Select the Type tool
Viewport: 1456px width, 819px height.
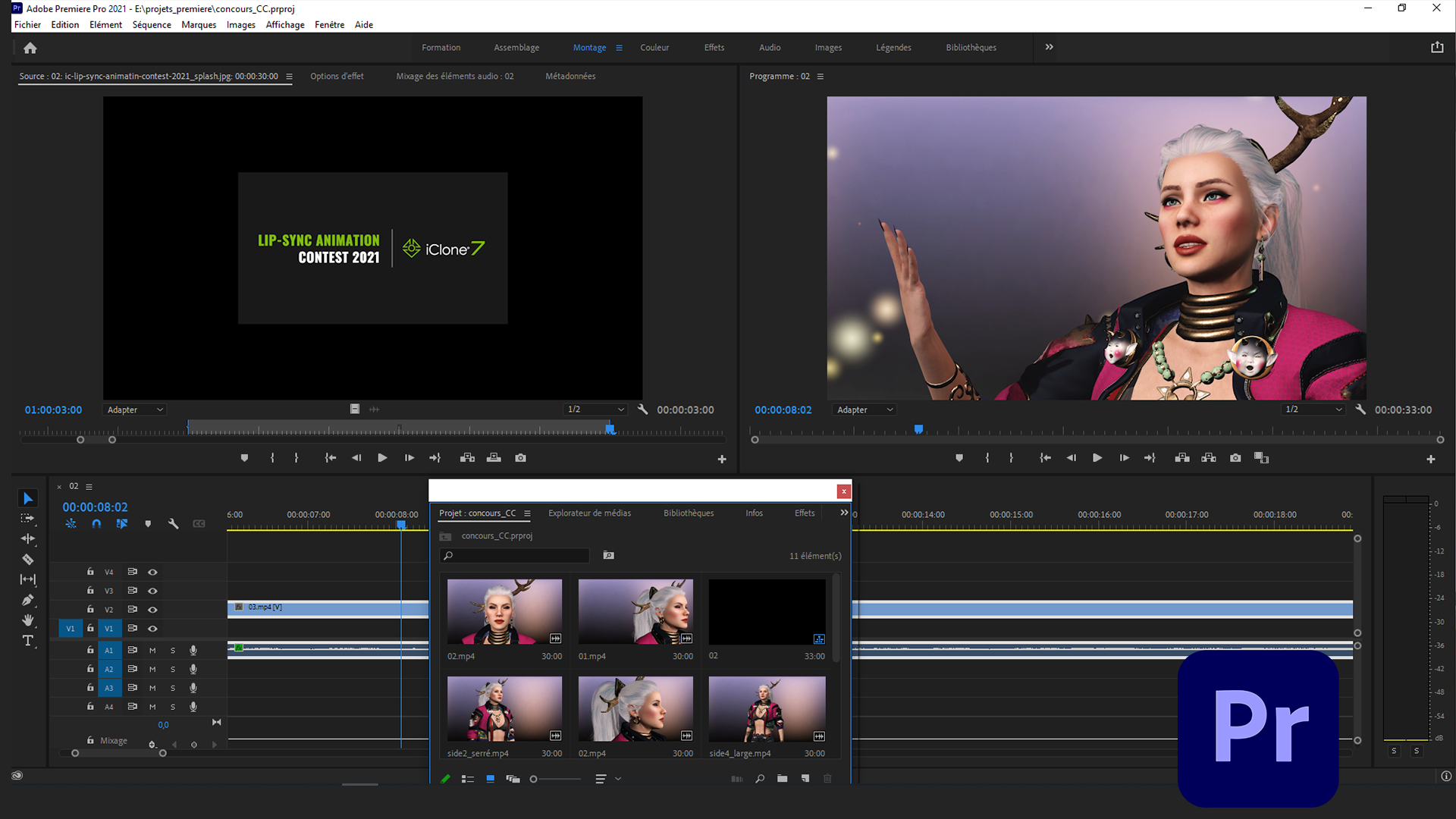[x=28, y=641]
